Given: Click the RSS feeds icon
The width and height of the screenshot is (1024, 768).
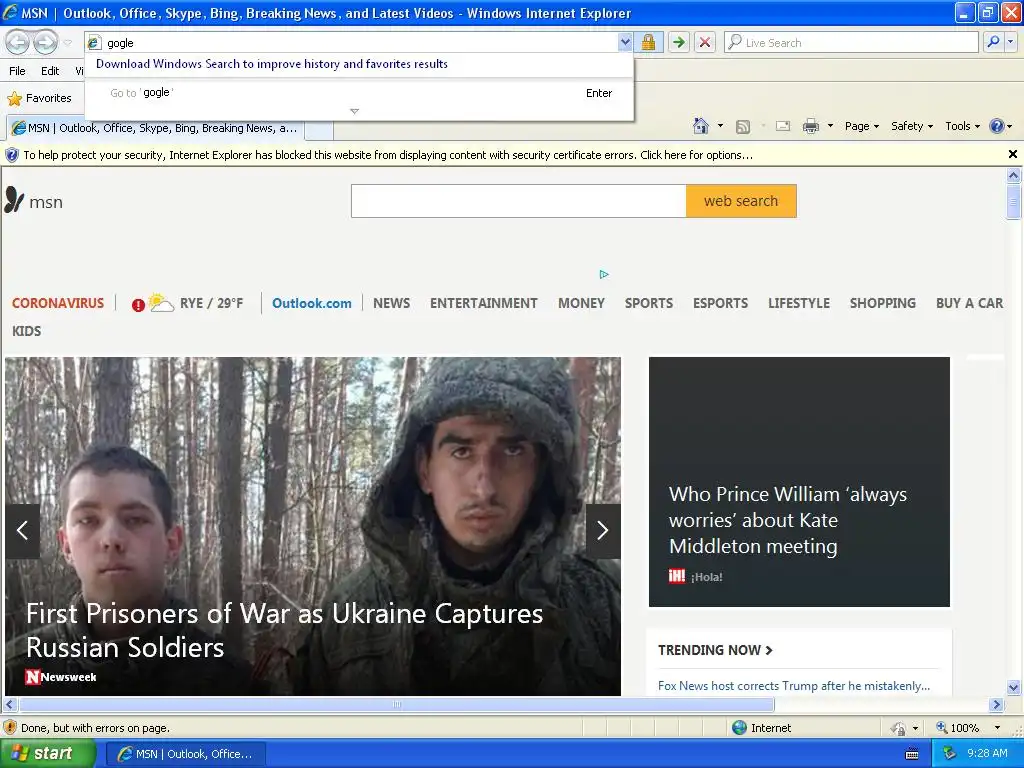Looking at the screenshot, I should [x=743, y=127].
